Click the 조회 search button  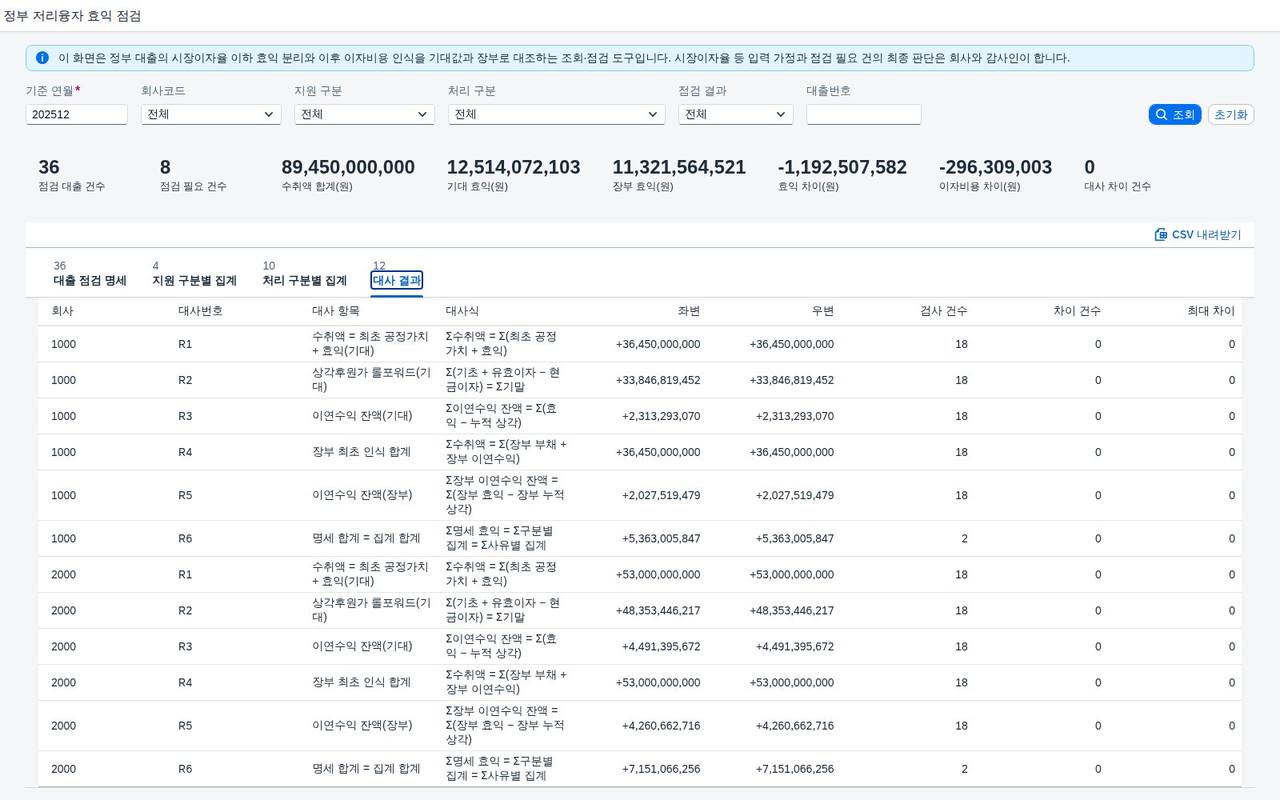point(1175,114)
